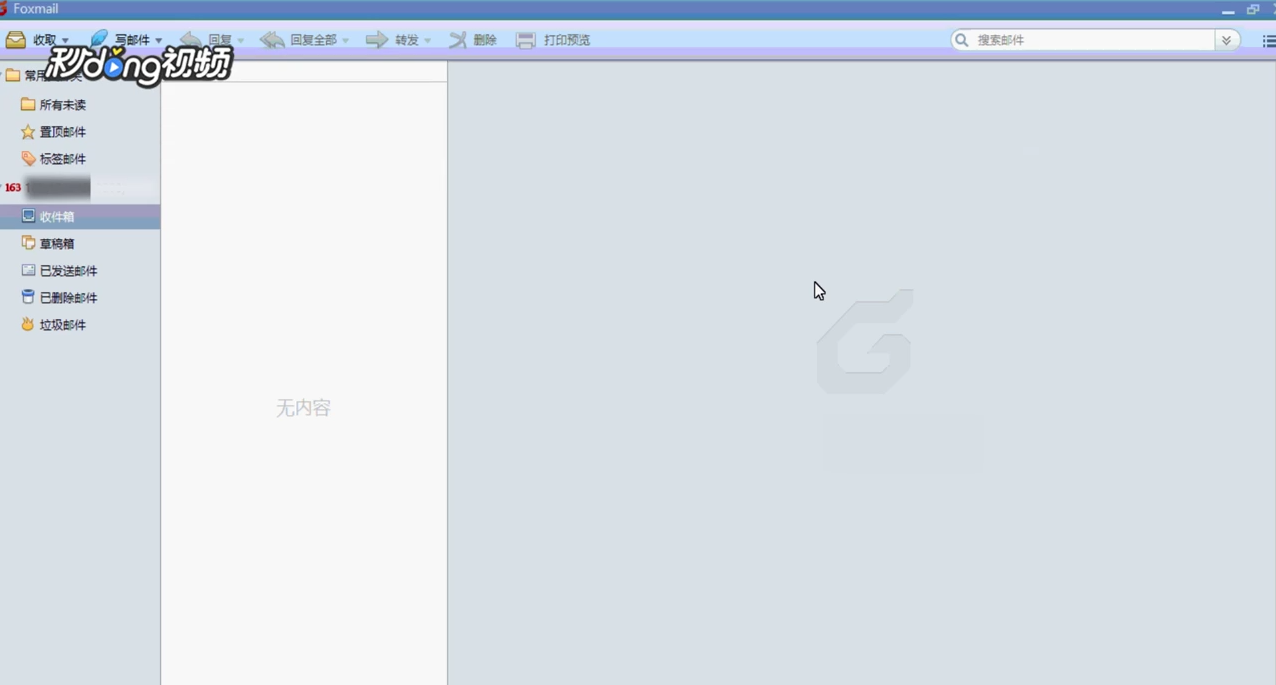Click the 打印预览 text button

(x=567, y=40)
